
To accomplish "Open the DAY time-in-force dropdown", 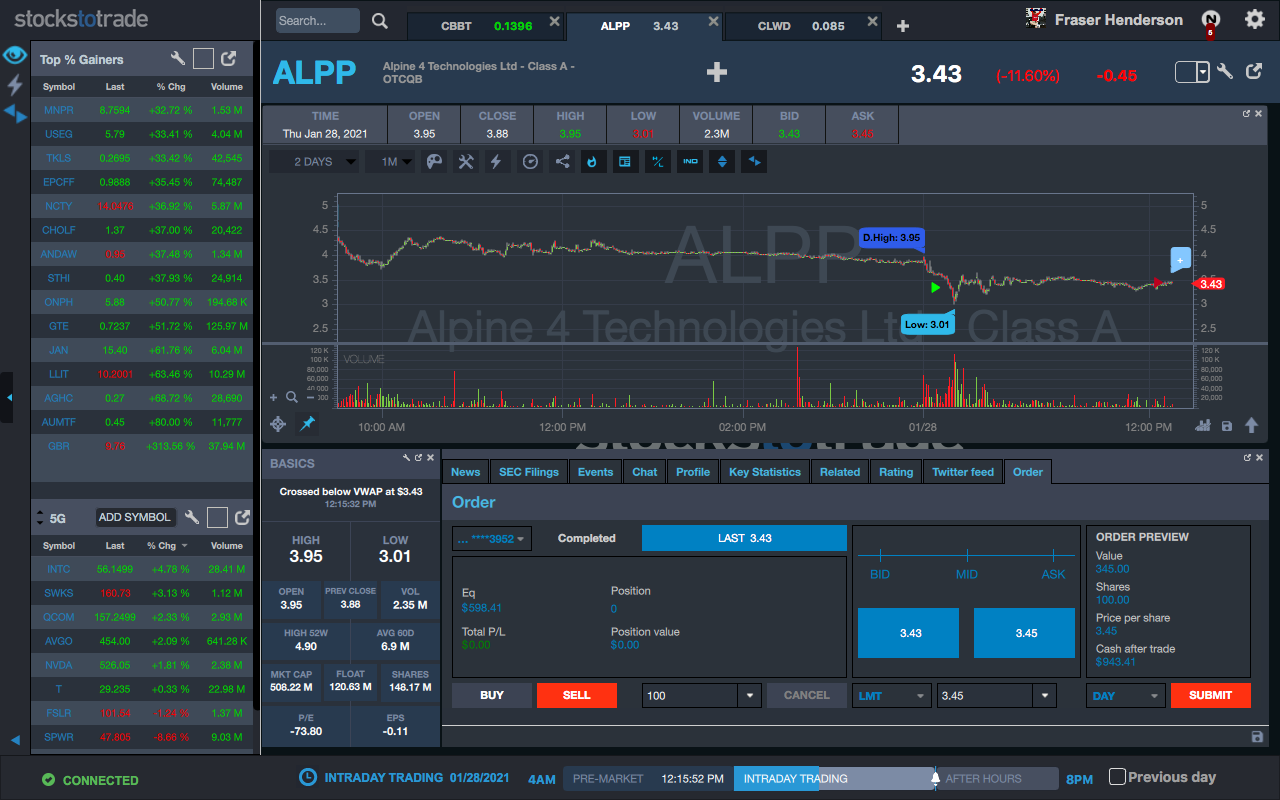I will [1126, 695].
